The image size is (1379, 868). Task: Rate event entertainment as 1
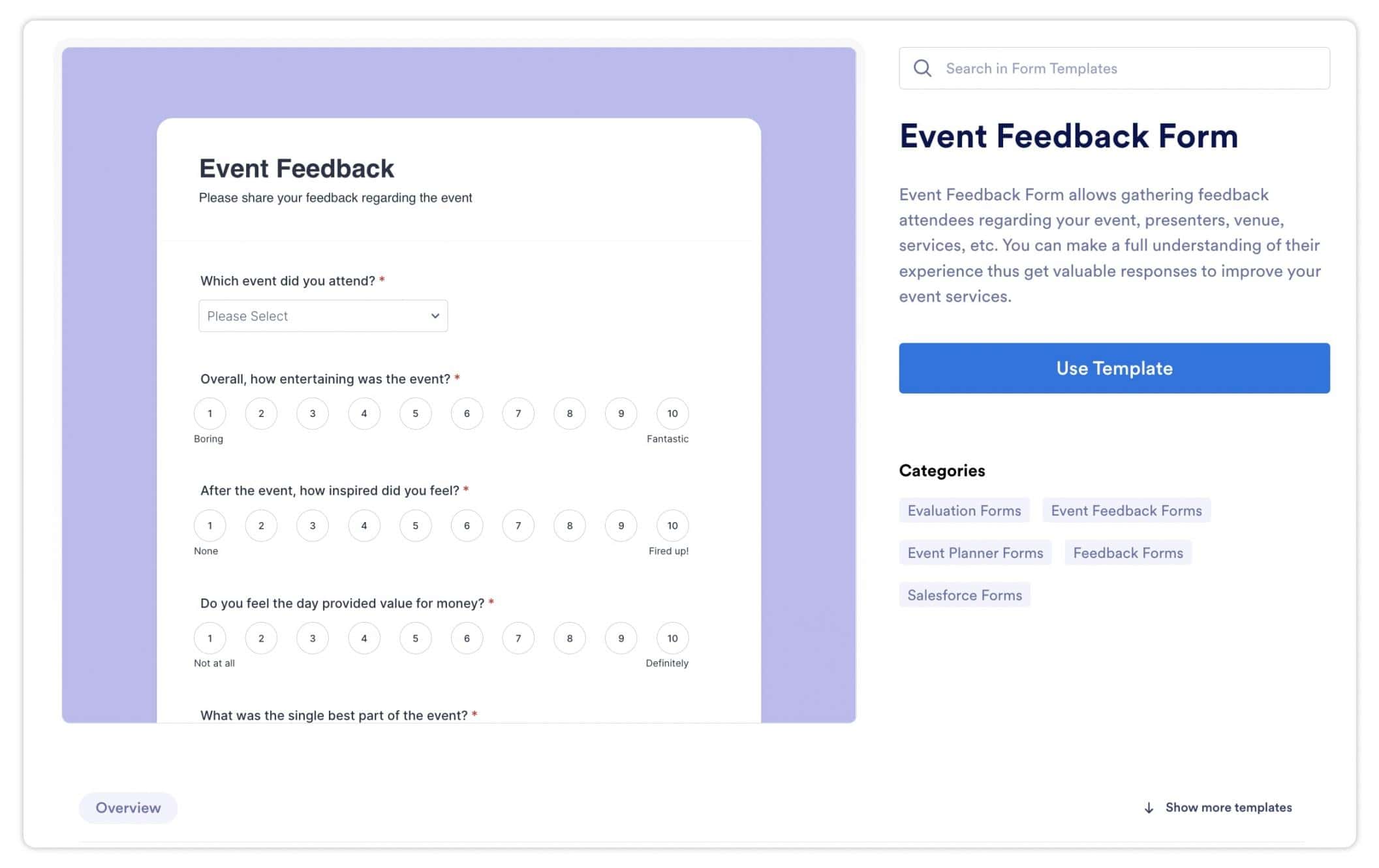click(209, 414)
